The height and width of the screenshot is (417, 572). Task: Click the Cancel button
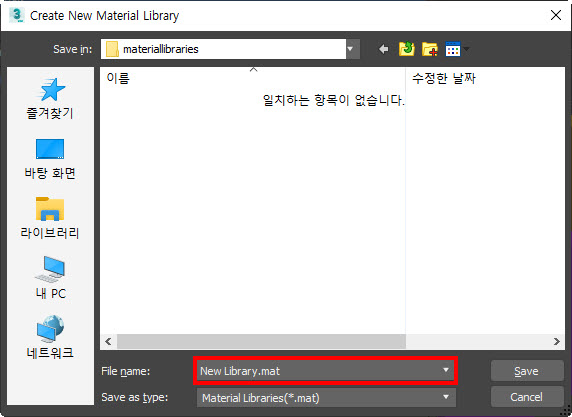tap(526, 397)
